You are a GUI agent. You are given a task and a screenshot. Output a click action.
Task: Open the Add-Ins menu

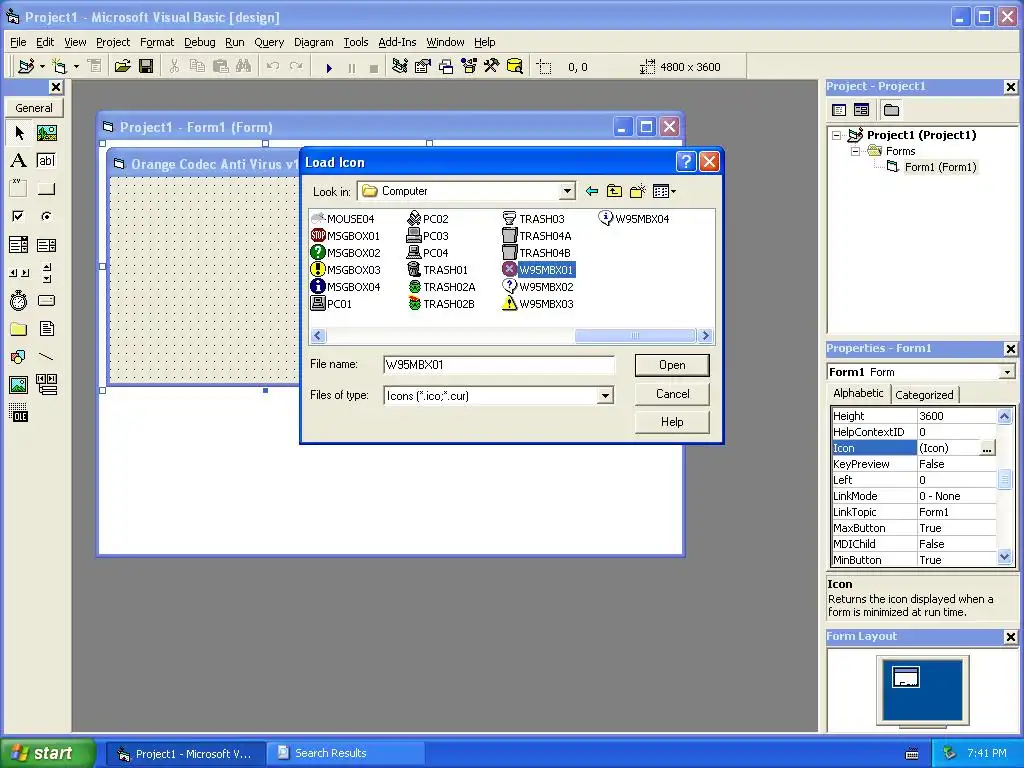tap(397, 42)
